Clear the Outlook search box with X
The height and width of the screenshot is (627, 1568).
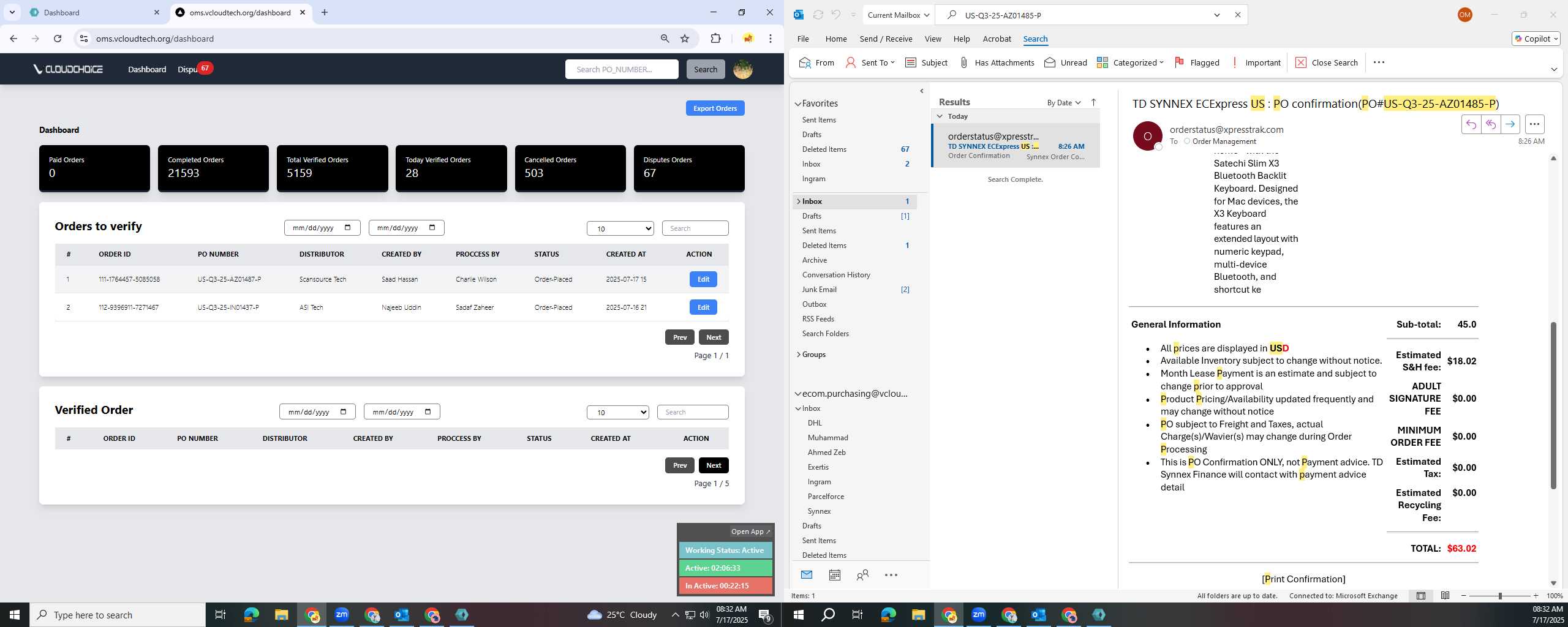click(1237, 15)
